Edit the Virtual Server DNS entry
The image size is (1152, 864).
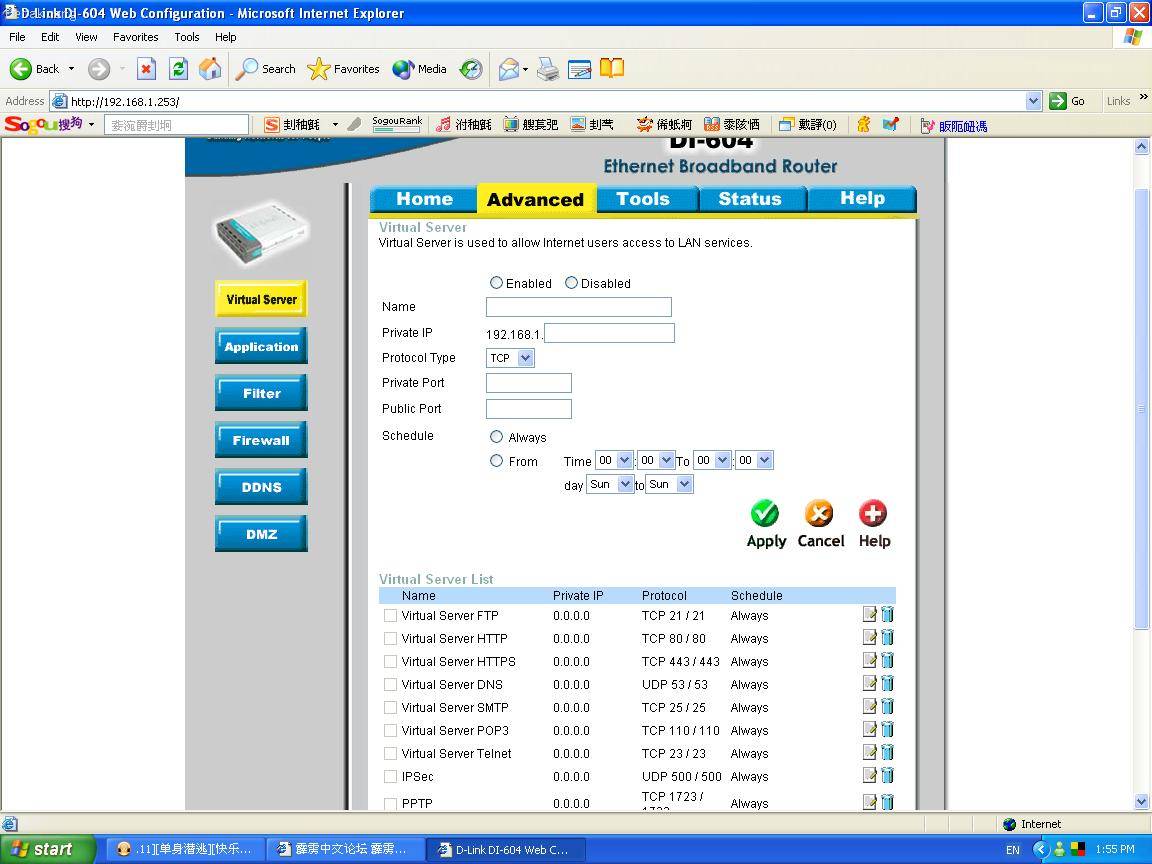(x=870, y=683)
